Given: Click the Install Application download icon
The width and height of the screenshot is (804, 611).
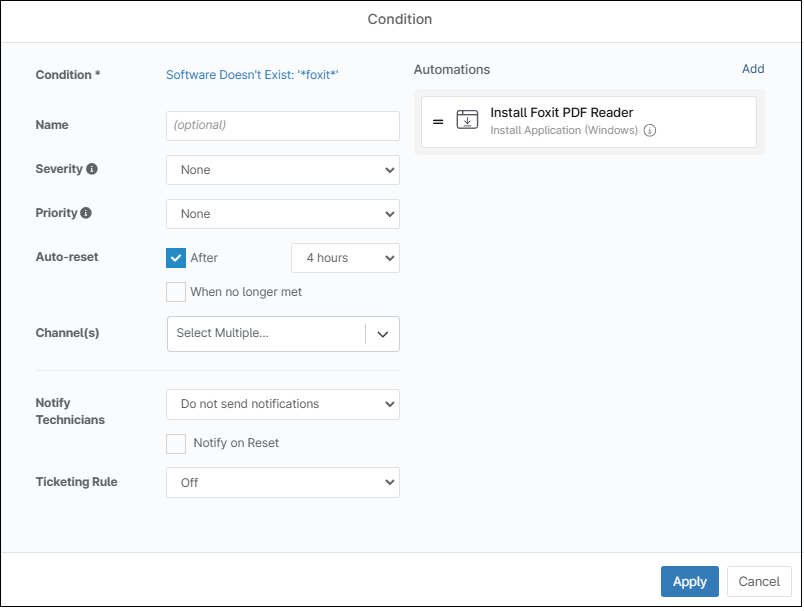Looking at the screenshot, I should tap(467, 121).
